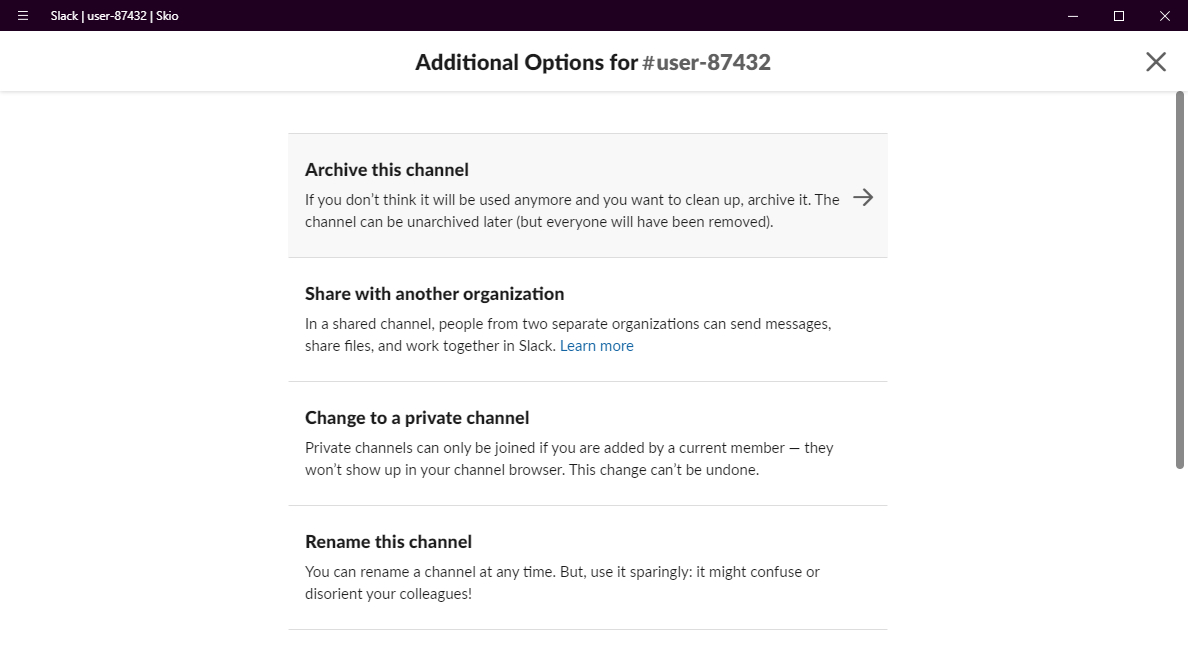The height and width of the screenshot is (647, 1188).
Task: Click the rename warning about confusing colleagues
Action: pos(562,583)
